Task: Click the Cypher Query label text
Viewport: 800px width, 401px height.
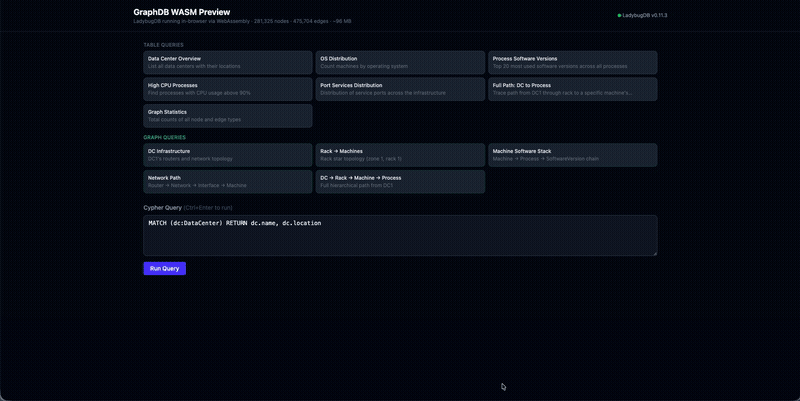Action: 162,208
